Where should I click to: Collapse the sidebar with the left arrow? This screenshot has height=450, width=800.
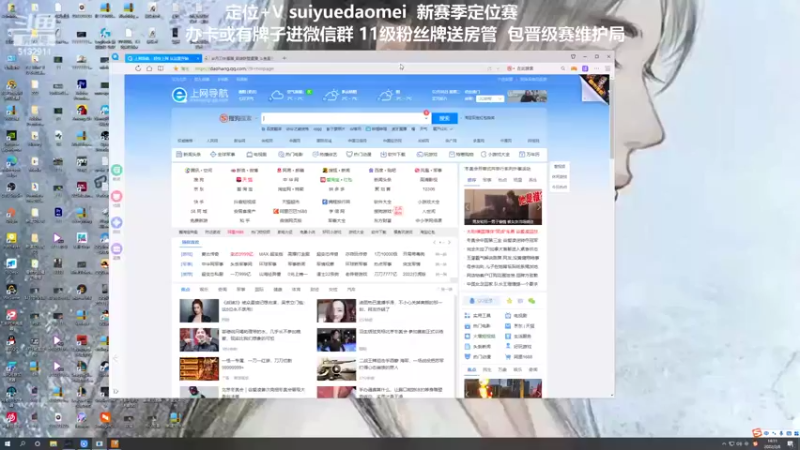(116, 359)
